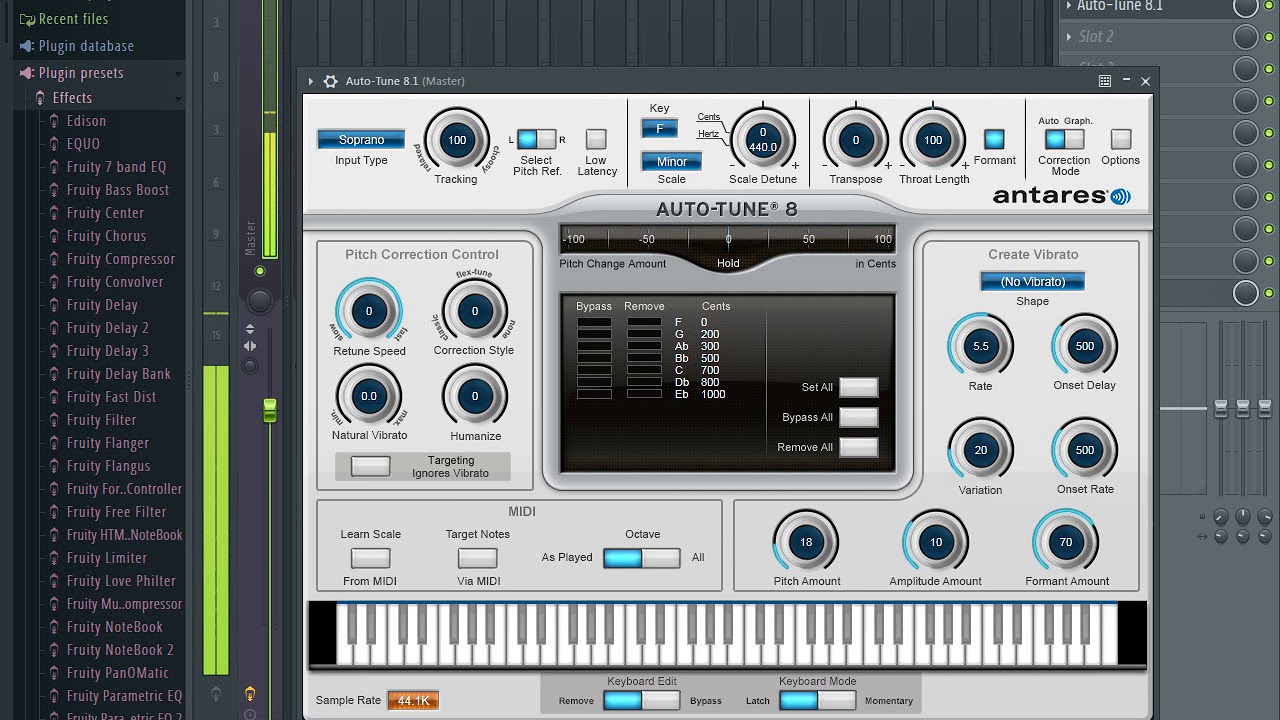Open the Key dropdown showing F
The image size is (1280, 720).
point(659,129)
